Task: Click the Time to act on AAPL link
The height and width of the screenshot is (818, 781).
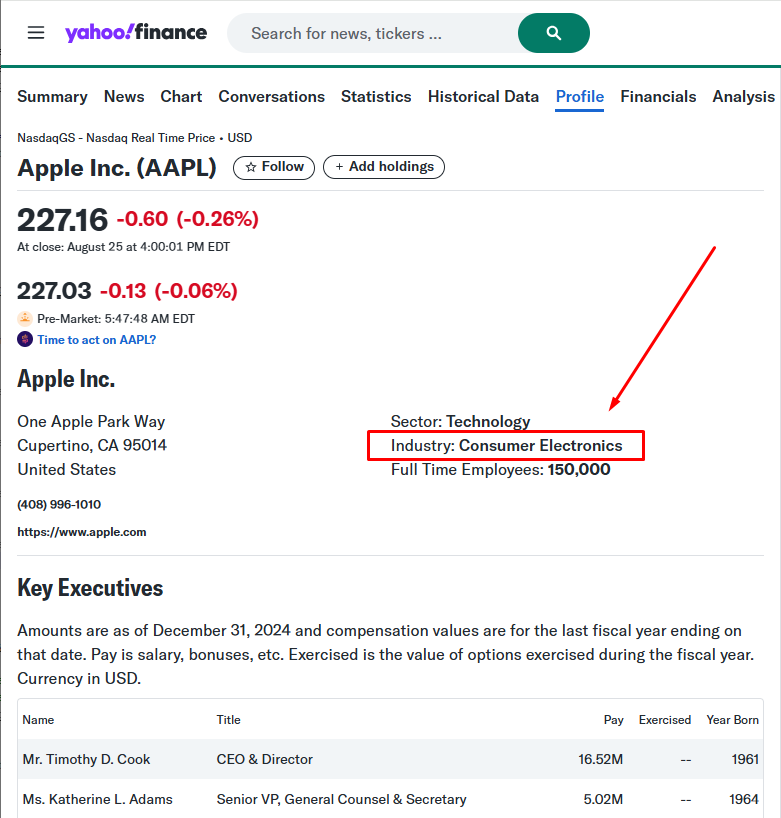Action: point(96,340)
